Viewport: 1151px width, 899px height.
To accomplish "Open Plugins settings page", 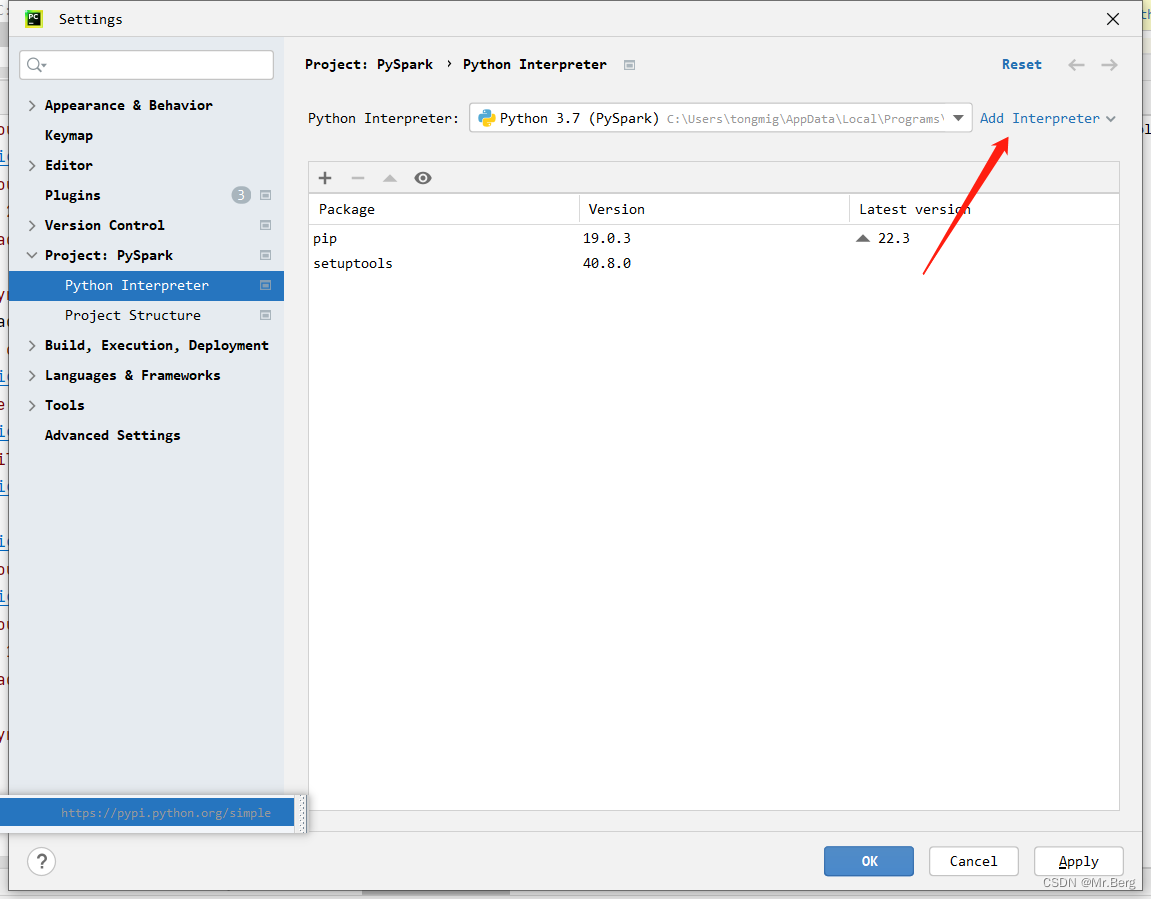I will pos(73,195).
